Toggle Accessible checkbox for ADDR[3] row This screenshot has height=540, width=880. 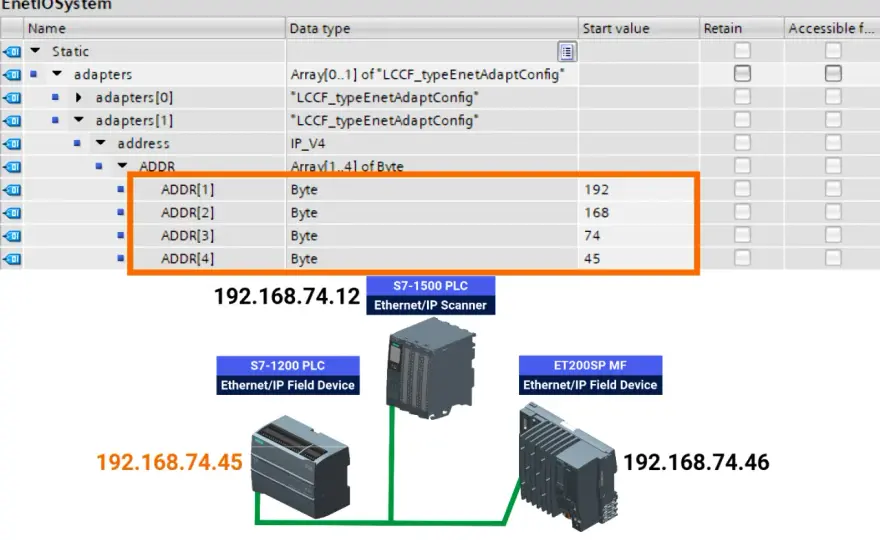833,235
